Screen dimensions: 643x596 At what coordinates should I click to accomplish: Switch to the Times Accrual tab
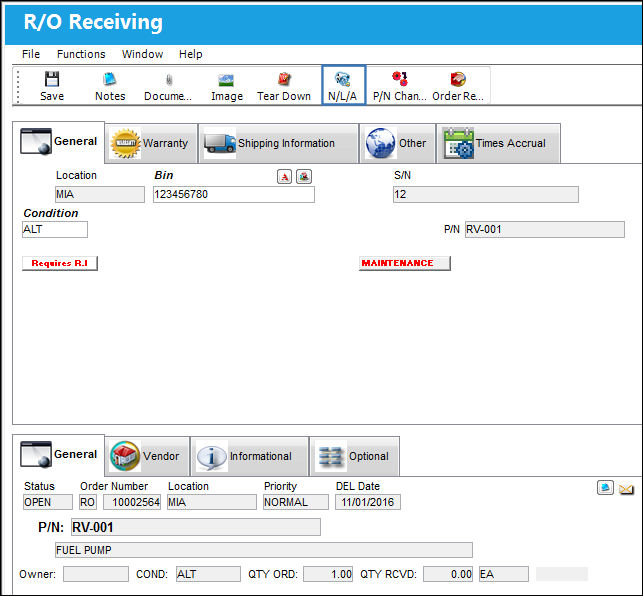click(499, 144)
